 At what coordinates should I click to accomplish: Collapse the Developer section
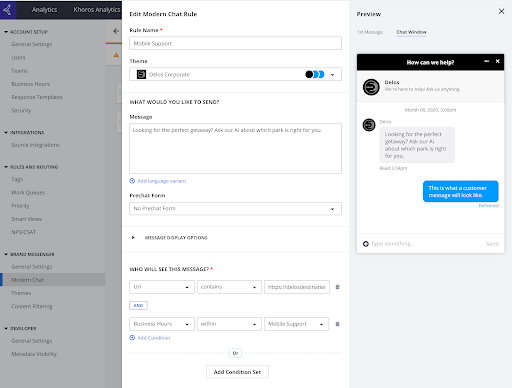(6, 329)
